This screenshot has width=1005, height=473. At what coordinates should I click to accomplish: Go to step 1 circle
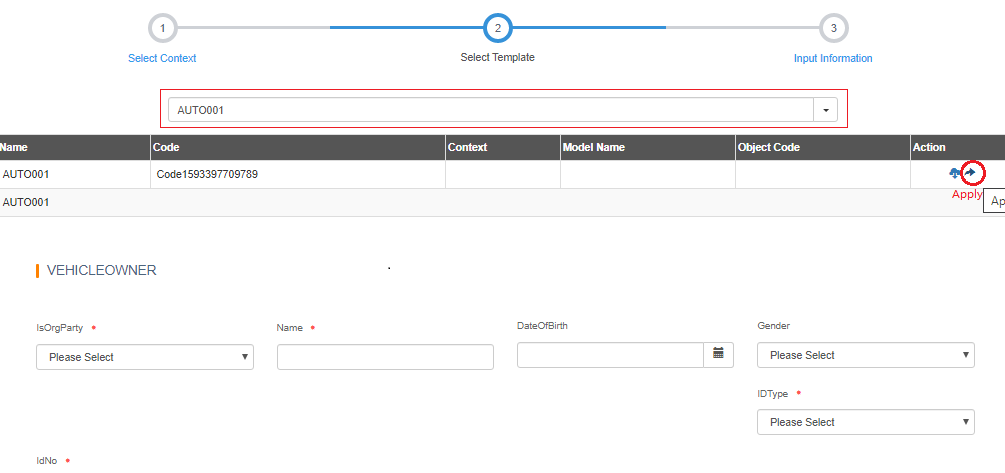(x=162, y=28)
